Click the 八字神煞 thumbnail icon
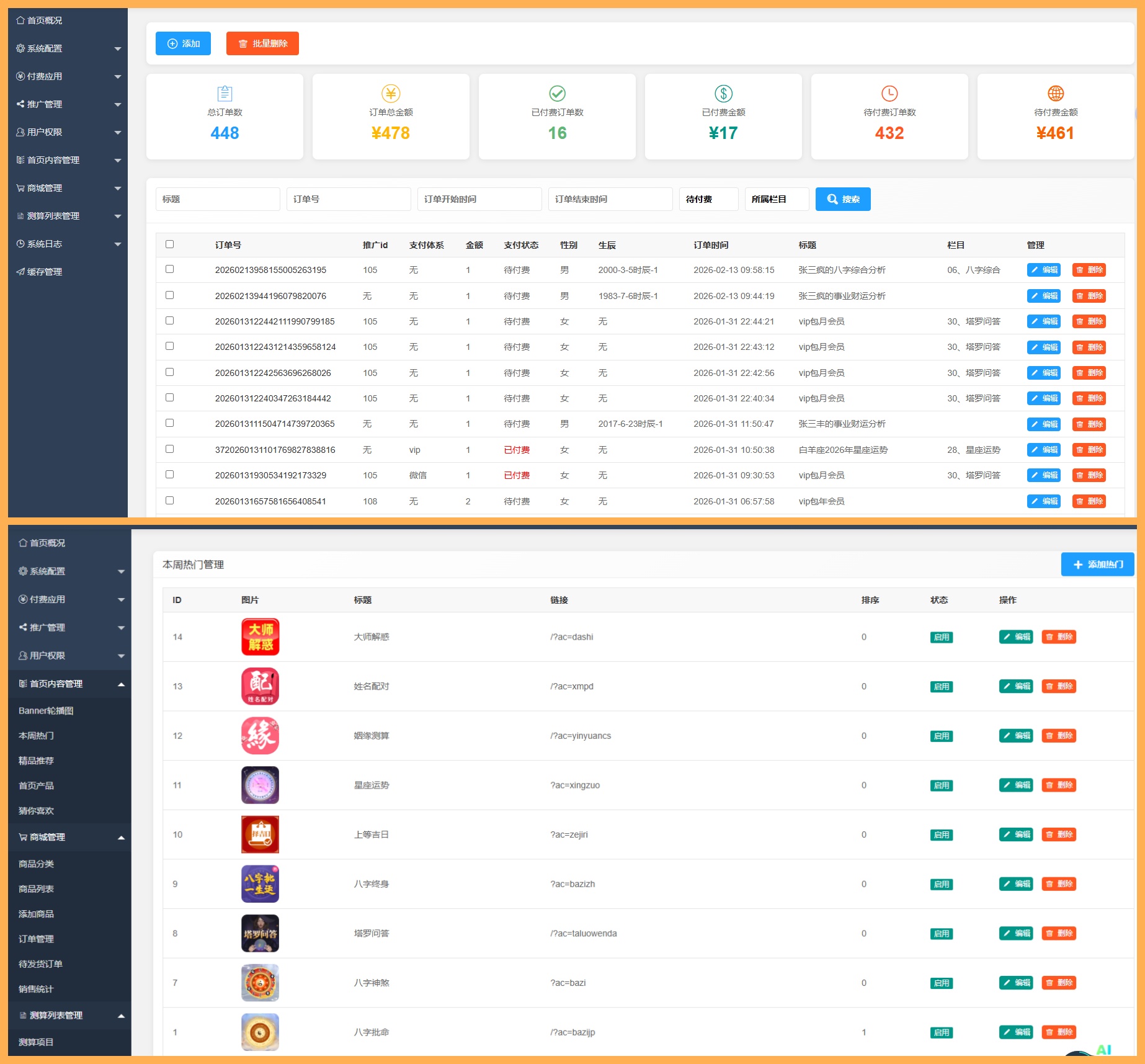 [260, 983]
